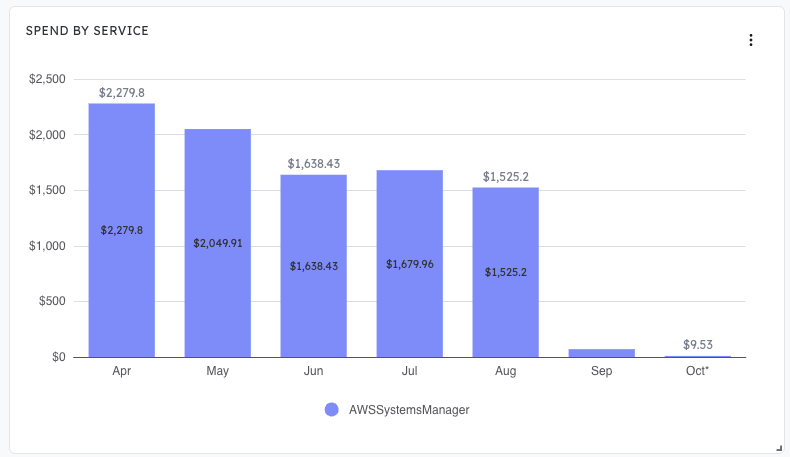Viewport: 790px width, 457px height.
Task: Click the $2,279.8 label above Apr bar
Action: pos(121,93)
